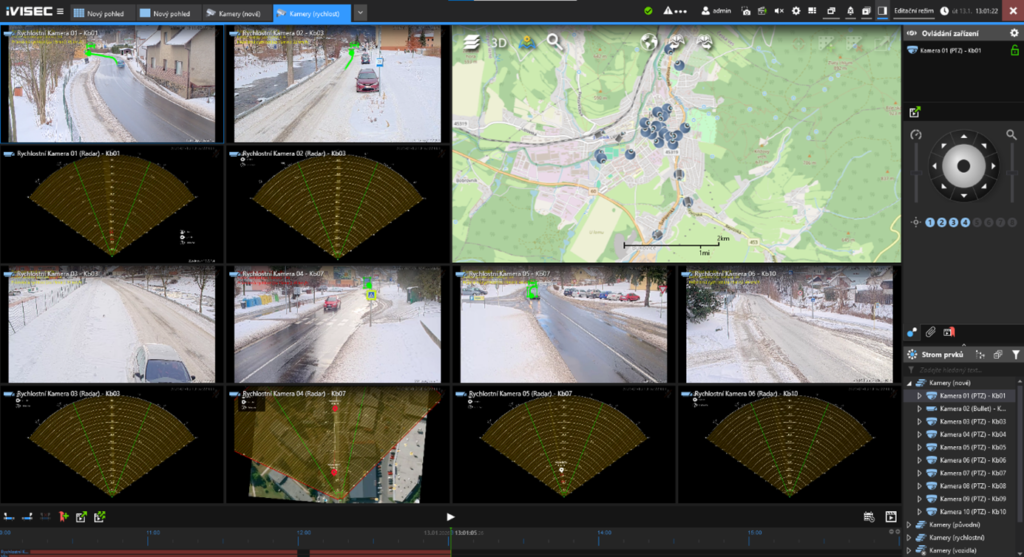The height and width of the screenshot is (557, 1024).
Task: Open the tabs overflow dropdown arrow
Action: pyautogui.click(x=360, y=12)
